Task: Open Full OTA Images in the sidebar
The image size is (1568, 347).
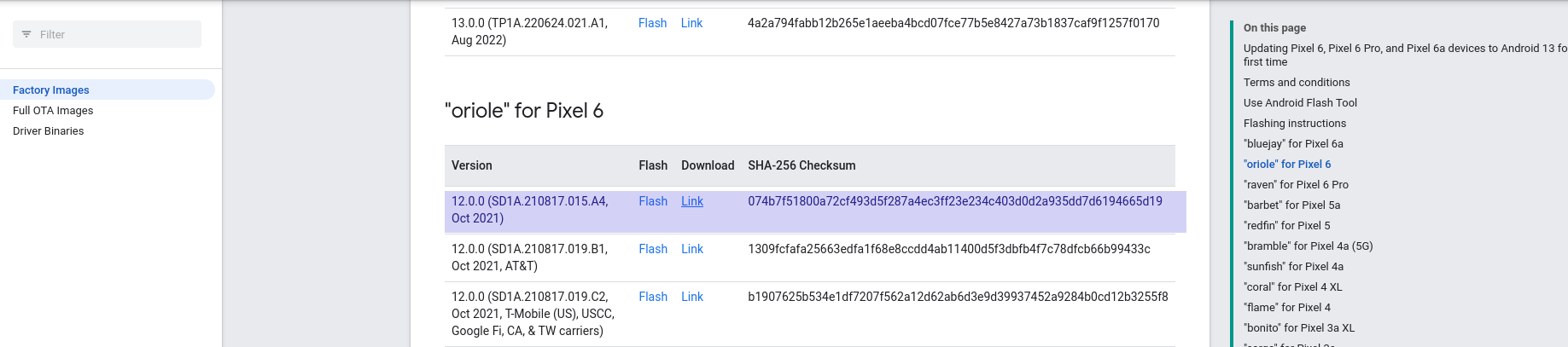Action: 53,110
